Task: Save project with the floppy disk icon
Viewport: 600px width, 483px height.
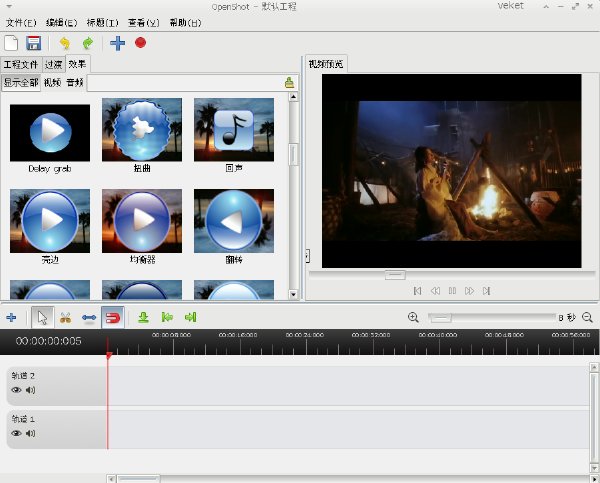Action: click(x=34, y=43)
